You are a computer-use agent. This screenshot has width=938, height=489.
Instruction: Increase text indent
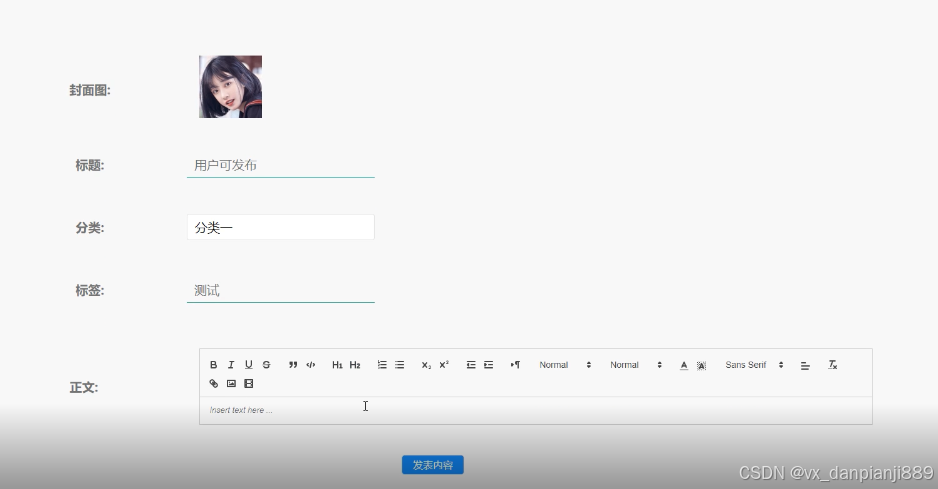point(489,365)
